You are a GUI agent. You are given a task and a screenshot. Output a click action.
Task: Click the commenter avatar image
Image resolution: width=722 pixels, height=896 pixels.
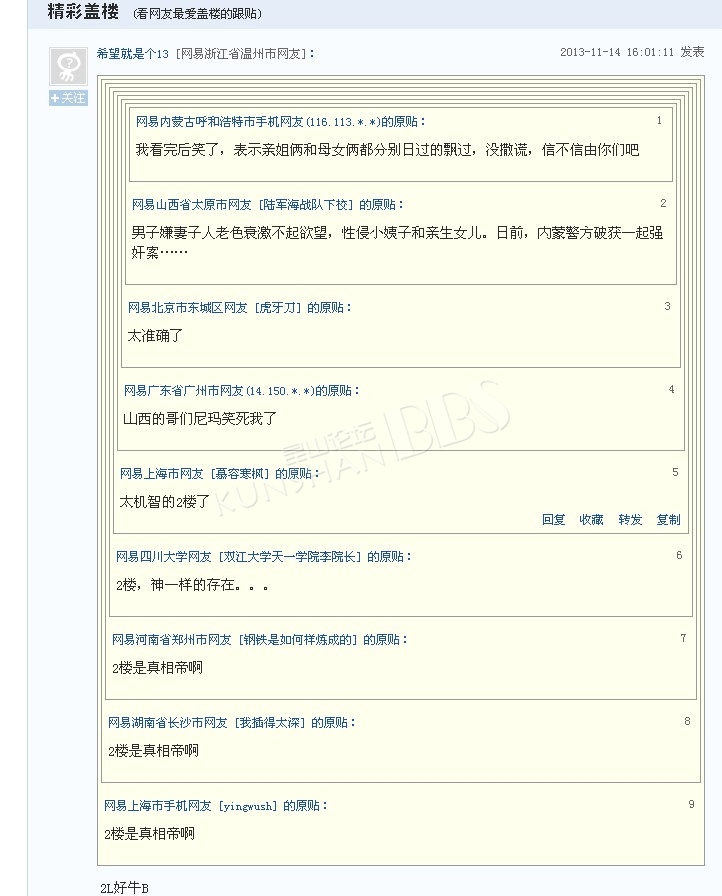click(68, 67)
